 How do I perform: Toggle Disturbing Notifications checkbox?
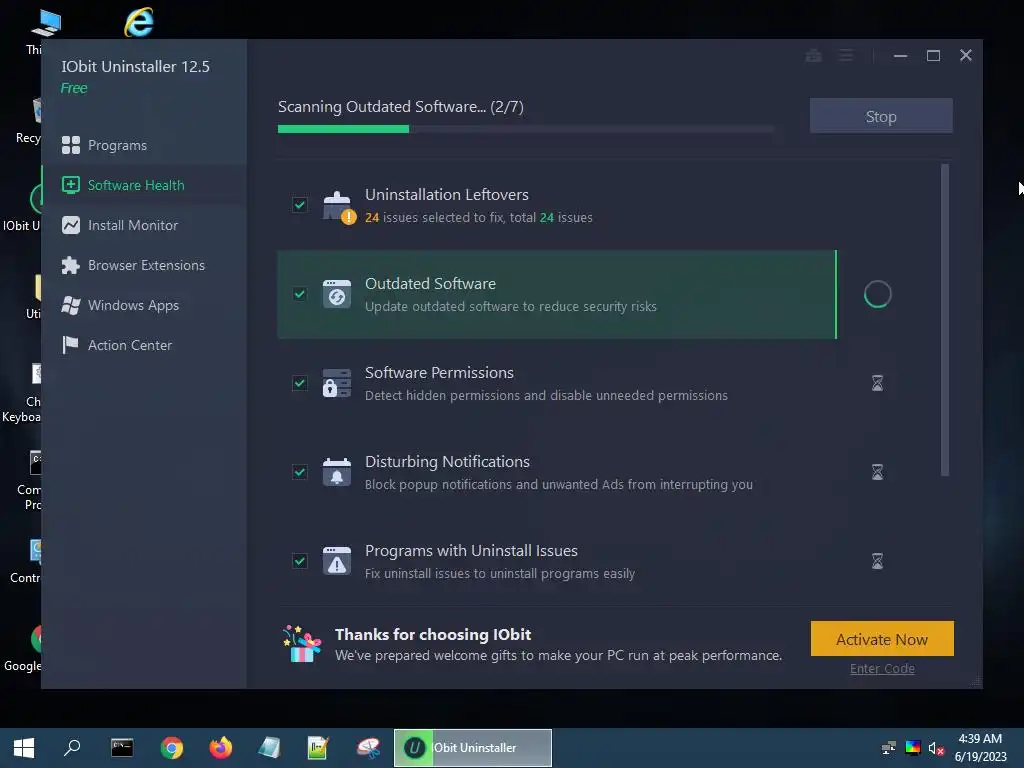(x=300, y=472)
